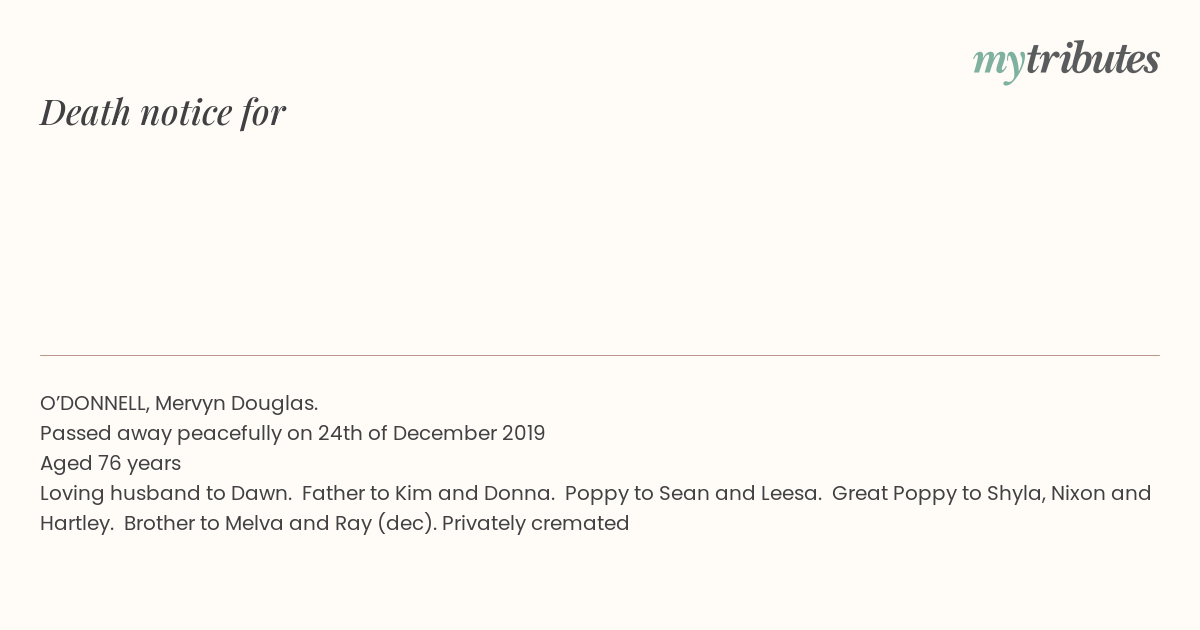The height and width of the screenshot is (630, 1200).
Task: Click the name Hartley
Action: (76, 524)
